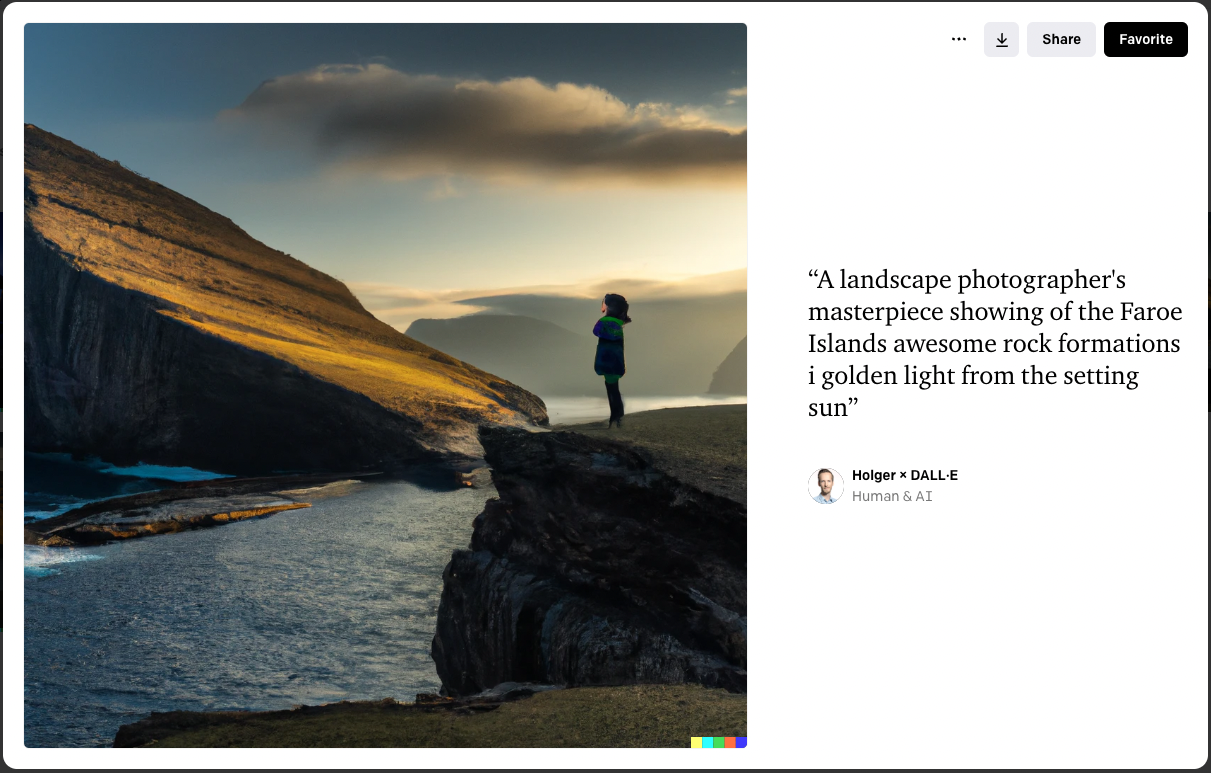This screenshot has height=773, width=1211.
Task: Click Holger's profile avatar
Action: (x=825, y=486)
